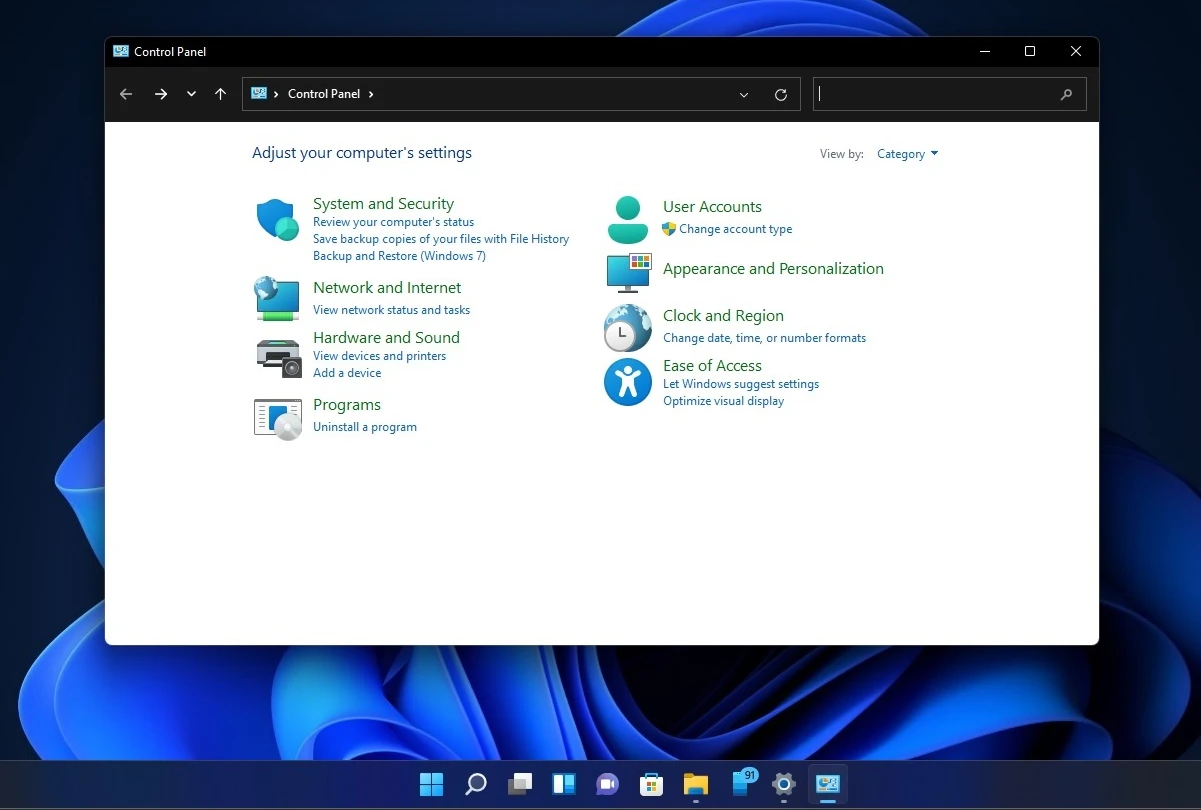Select the Ease of Access icon

627,382
